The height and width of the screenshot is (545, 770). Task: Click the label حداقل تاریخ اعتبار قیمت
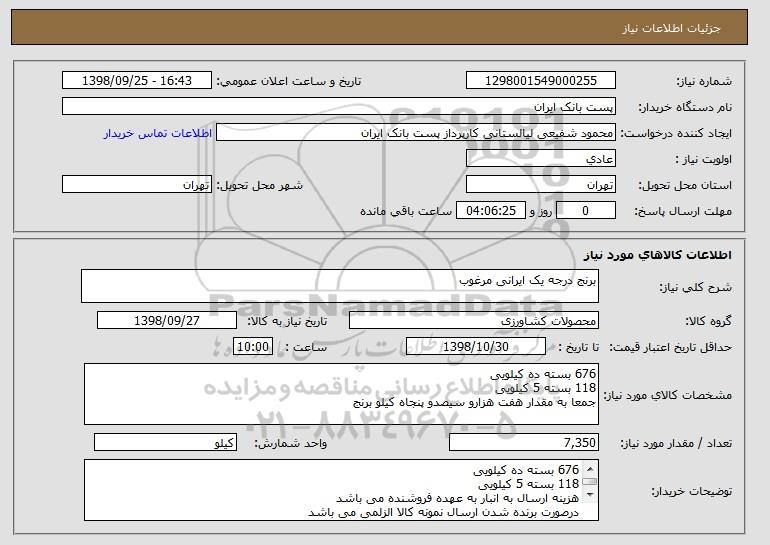click(x=670, y=347)
